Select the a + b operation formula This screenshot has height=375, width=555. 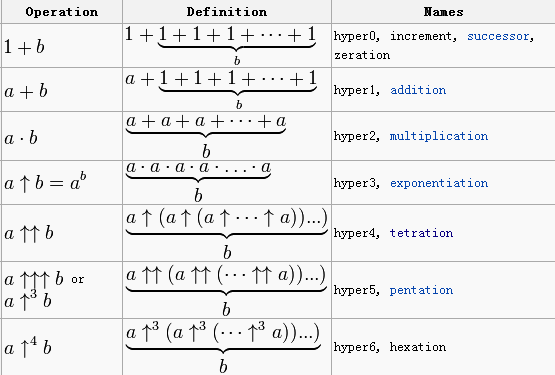click(x=26, y=91)
